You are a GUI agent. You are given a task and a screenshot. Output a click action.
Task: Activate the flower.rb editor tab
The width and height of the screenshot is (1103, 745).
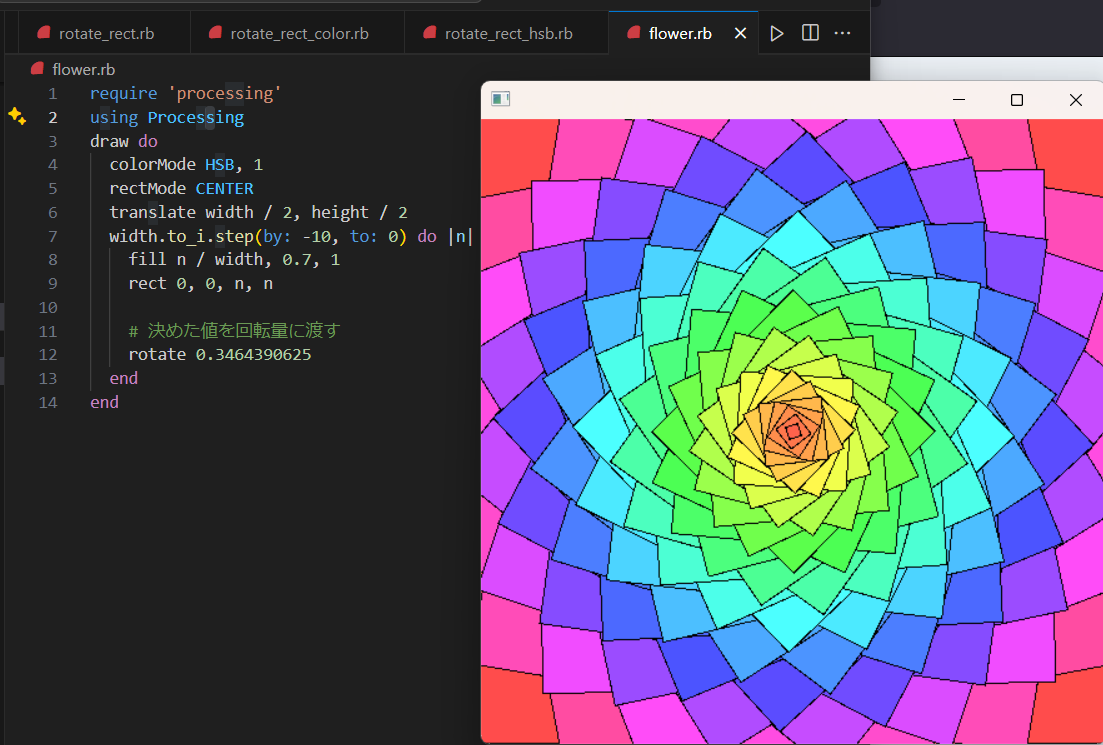click(x=680, y=33)
